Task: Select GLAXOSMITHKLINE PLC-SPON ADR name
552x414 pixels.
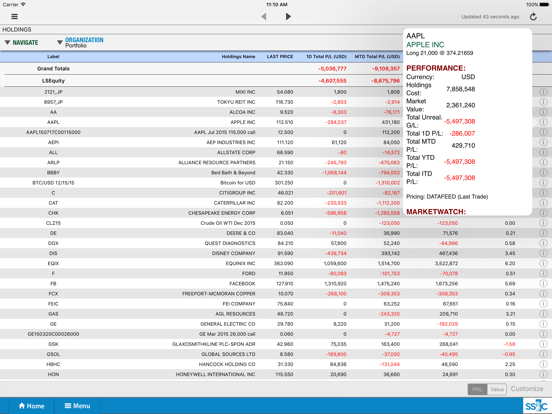Action: 214,344
